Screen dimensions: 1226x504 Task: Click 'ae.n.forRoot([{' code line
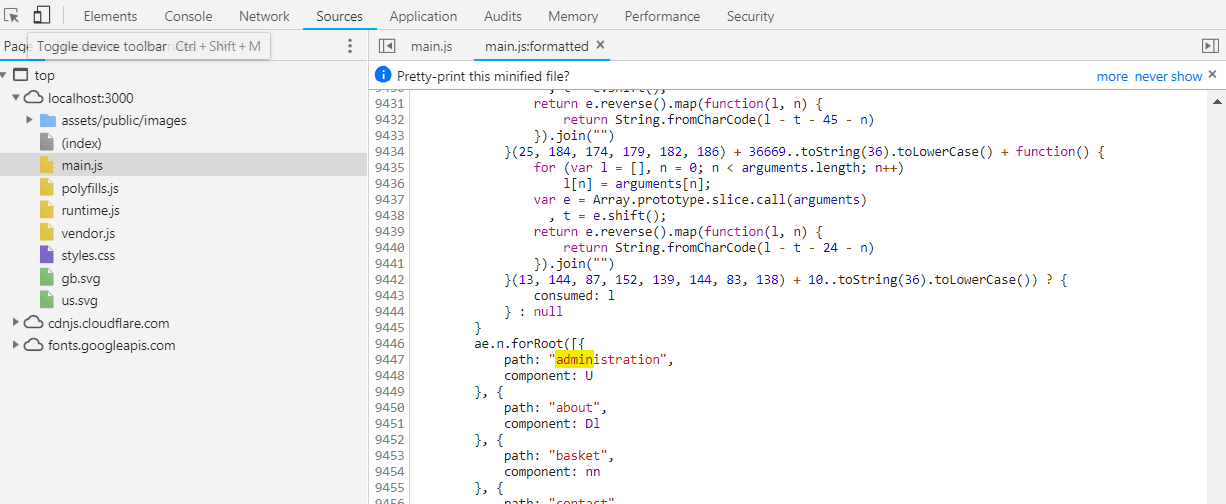529,343
